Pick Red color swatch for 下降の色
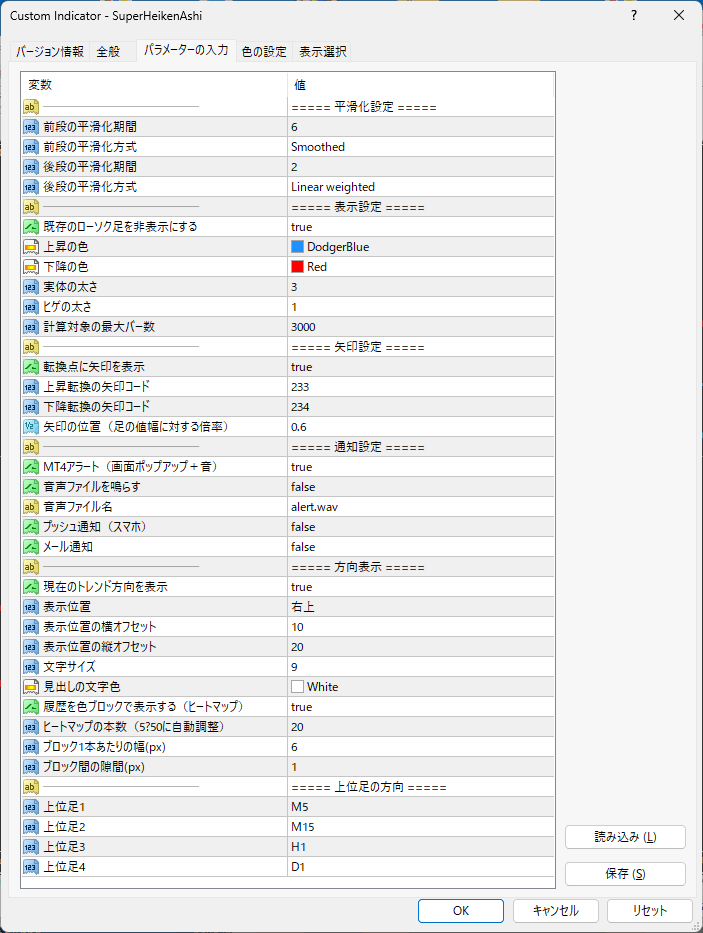 (298, 267)
